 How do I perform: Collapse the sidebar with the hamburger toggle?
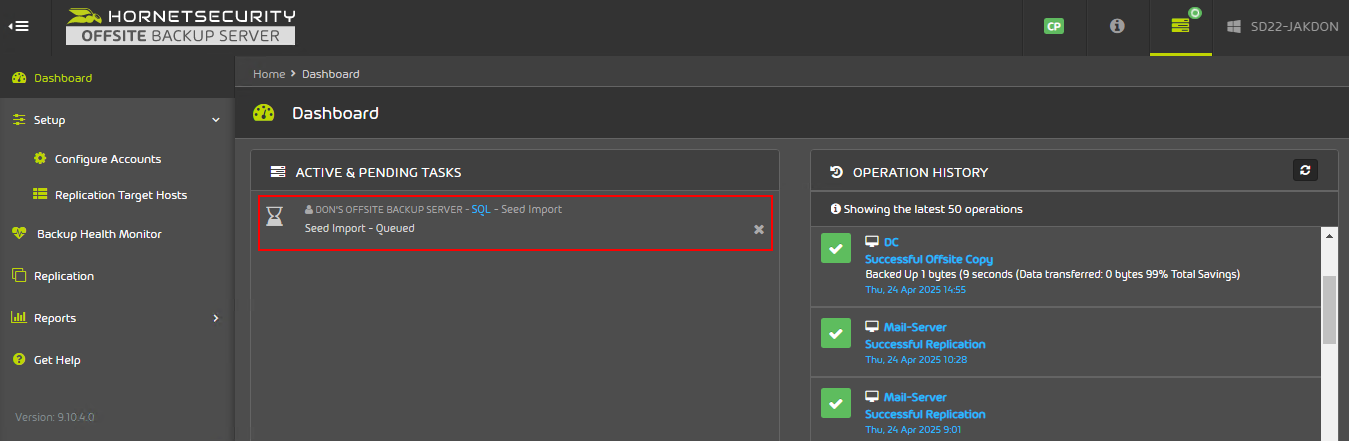click(18, 26)
